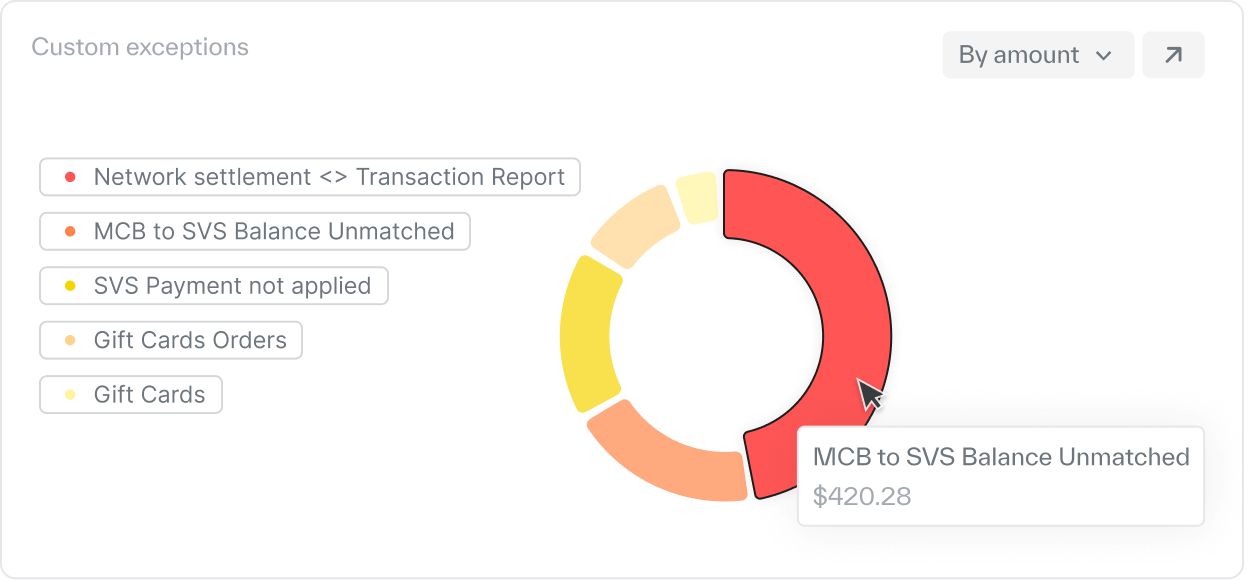Select the bright yellow donut chart segment
Image resolution: width=1252 pixels, height=580 pixels.
588,333
